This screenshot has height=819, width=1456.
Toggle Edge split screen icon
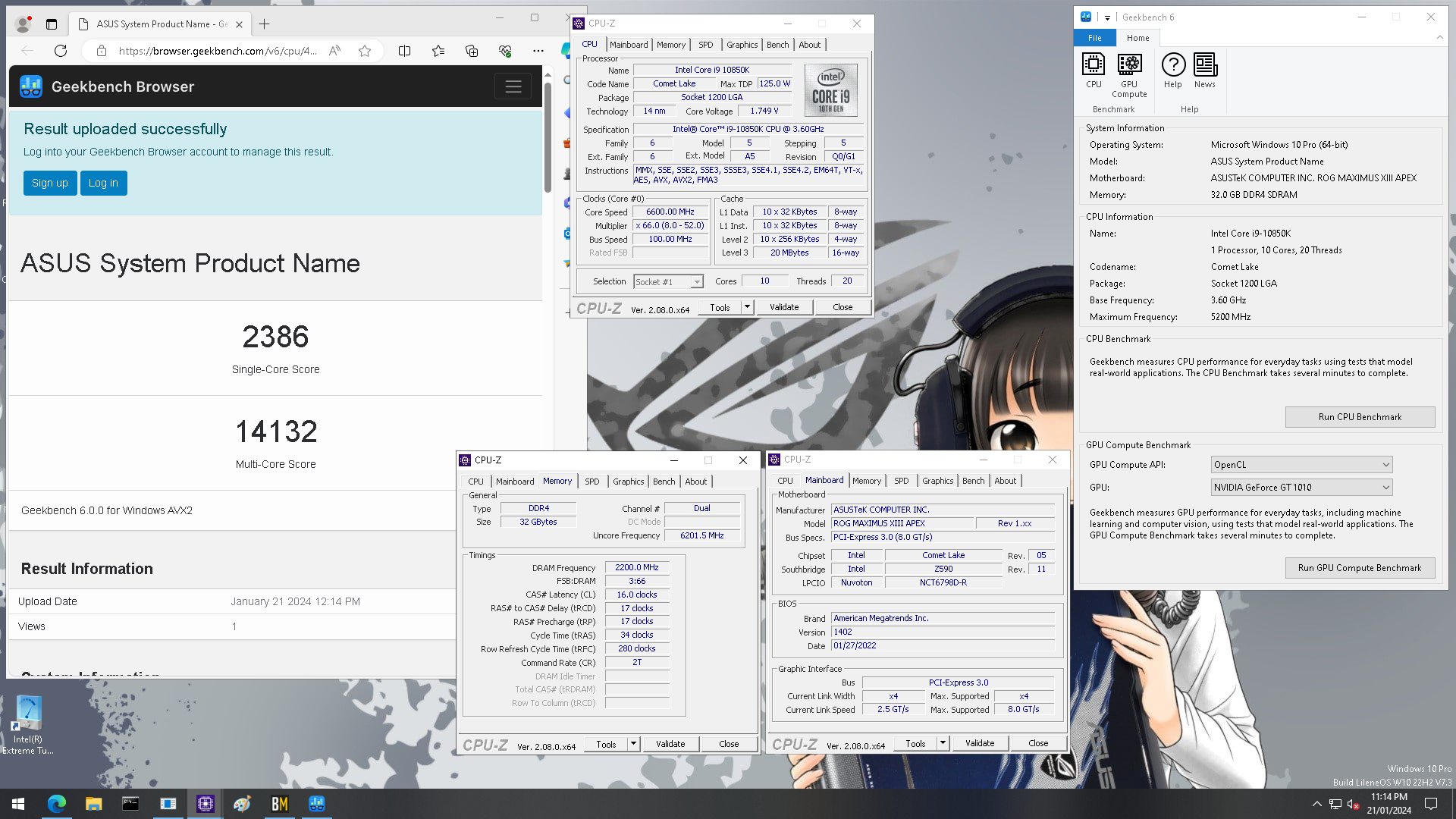click(x=404, y=51)
